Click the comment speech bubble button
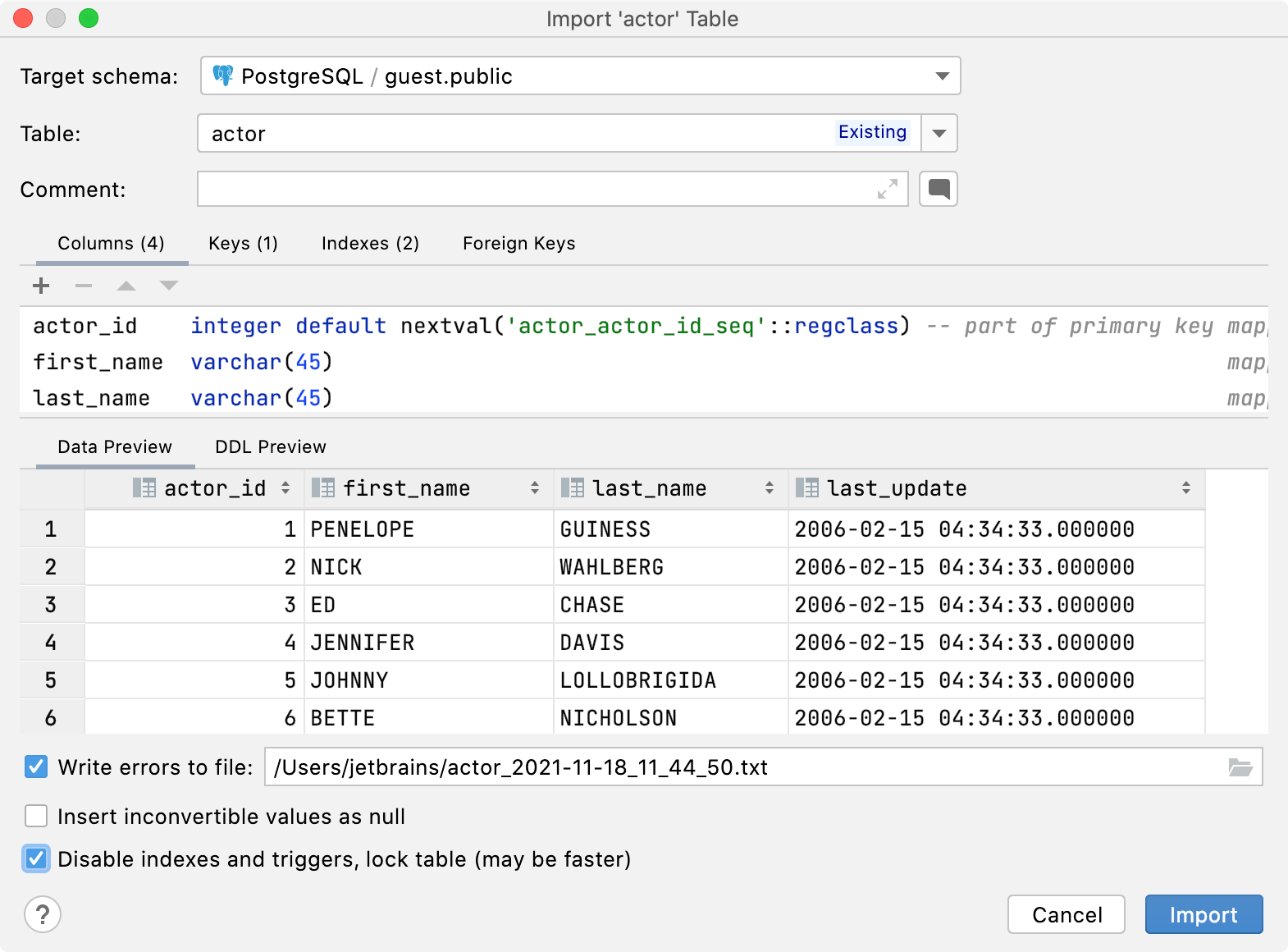Image resolution: width=1288 pixels, height=952 pixels. click(939, 190)
